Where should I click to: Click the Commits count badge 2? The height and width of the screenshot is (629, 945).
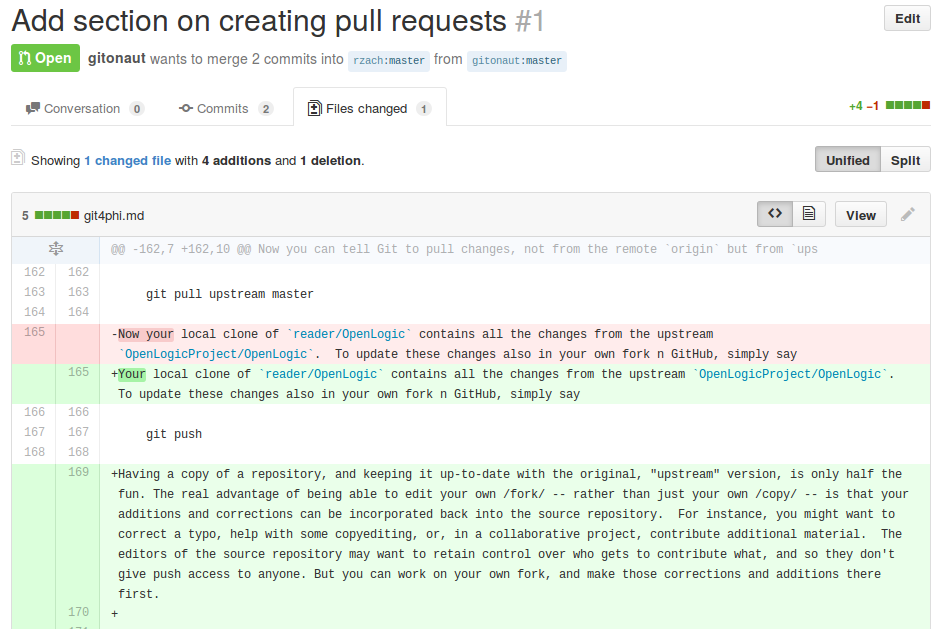[266, 108]
